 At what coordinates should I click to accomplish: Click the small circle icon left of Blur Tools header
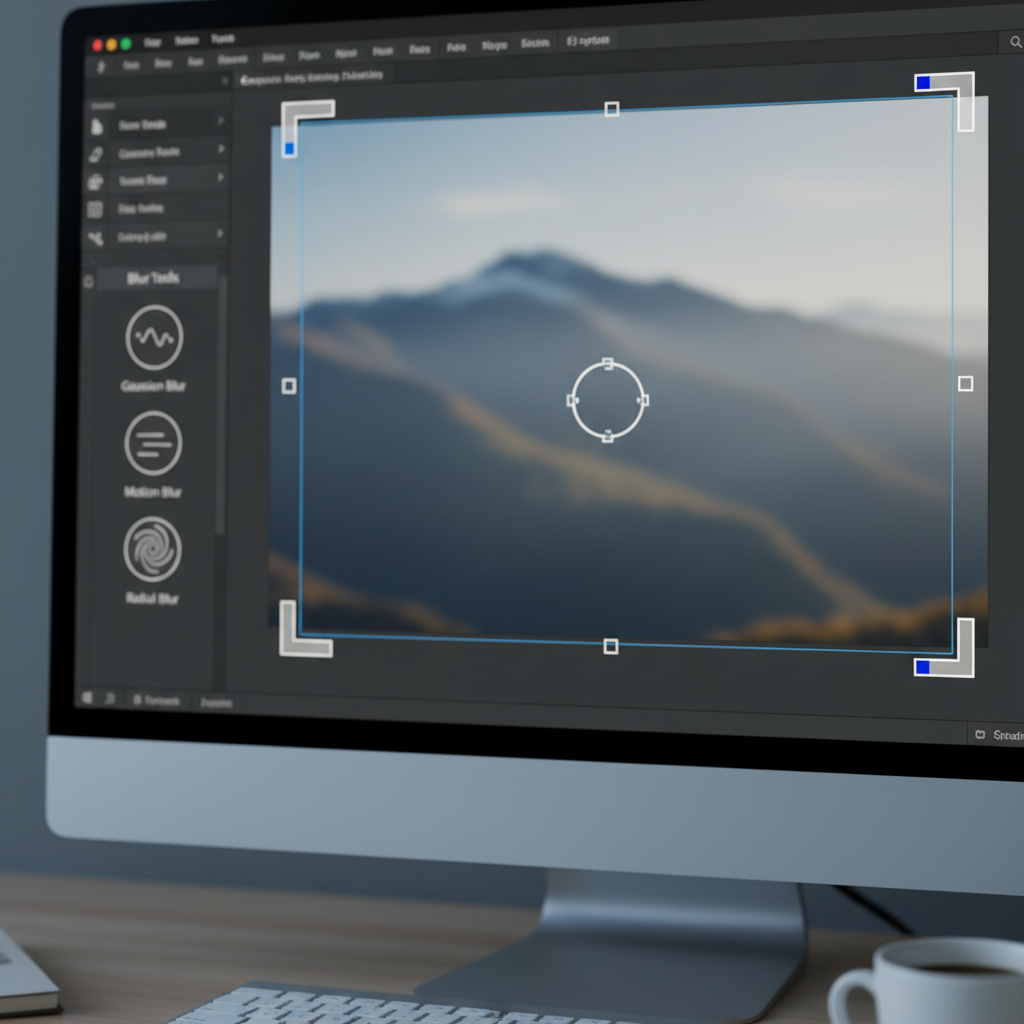88,282
